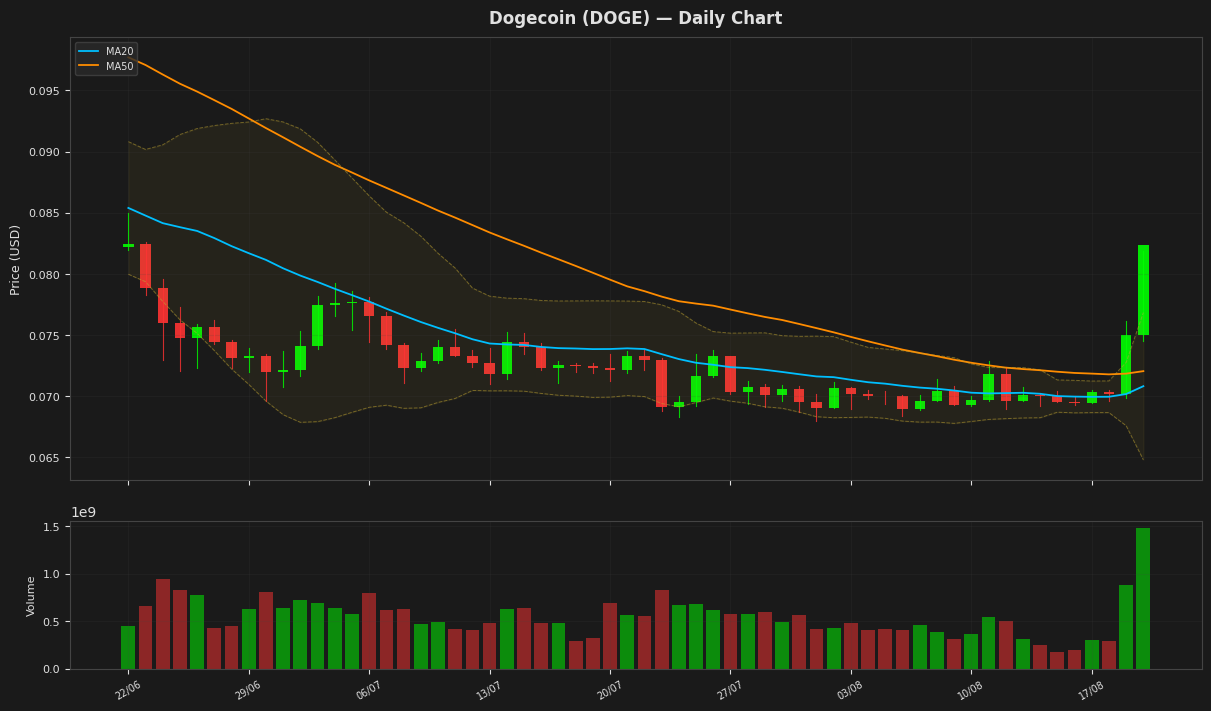Click the 13/07 date label
Image resolution: width=1211 pixels, height=711 pixels.
coord(489,691)
